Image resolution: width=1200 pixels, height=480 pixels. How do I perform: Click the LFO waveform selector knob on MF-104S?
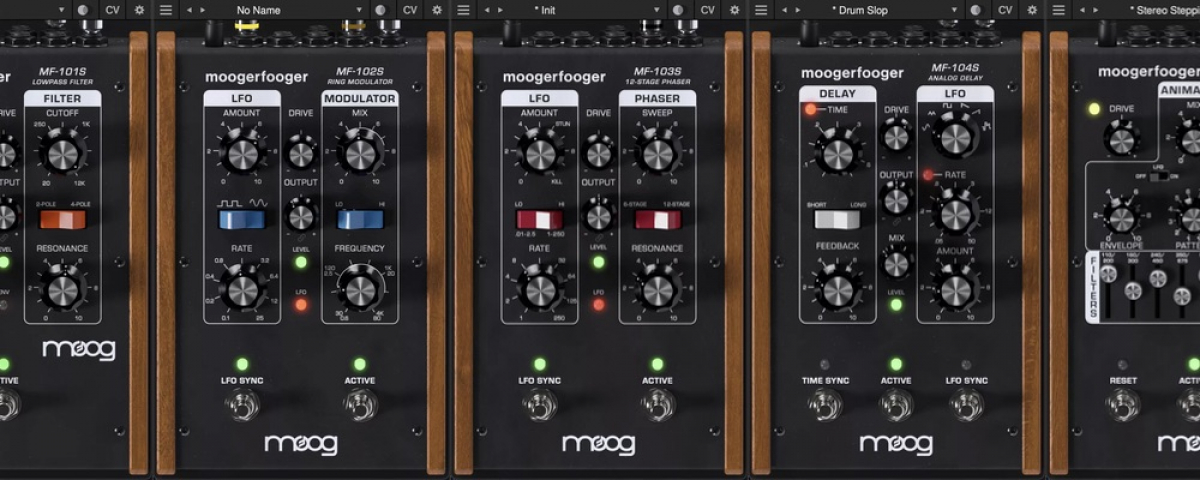tap(956, 138)
